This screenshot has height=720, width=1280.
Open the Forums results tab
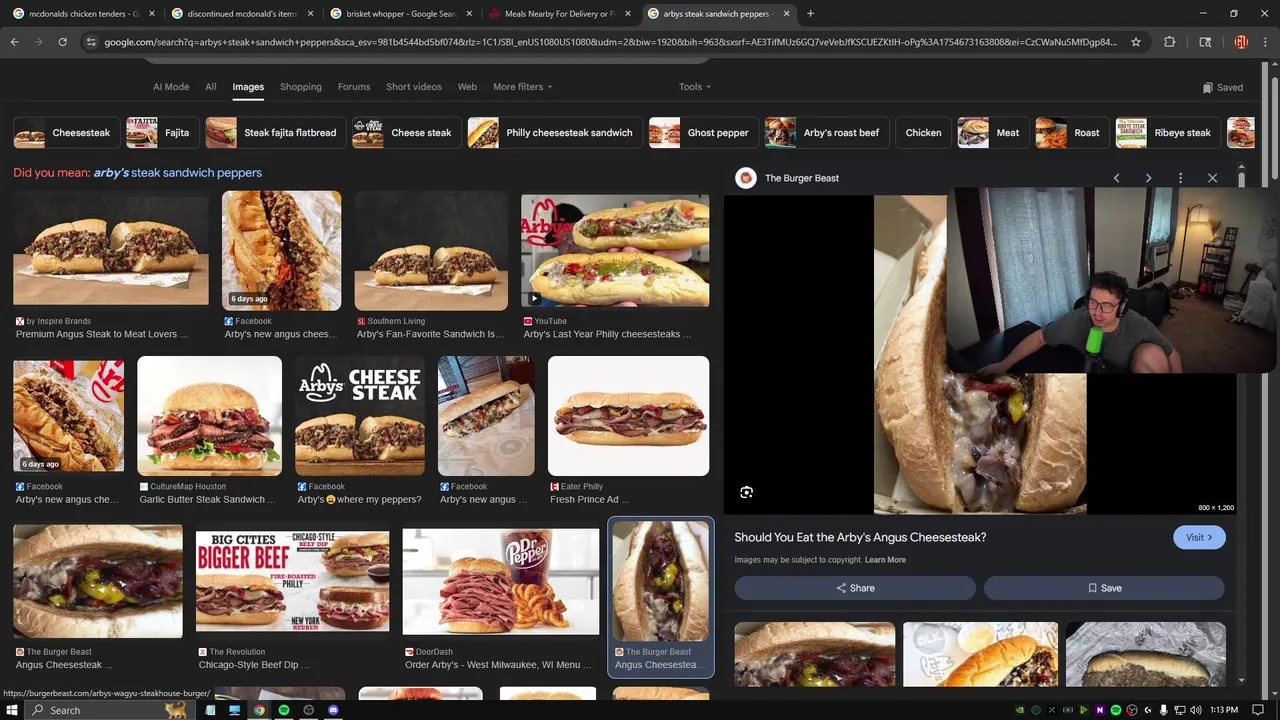click(x=354, y=87)
